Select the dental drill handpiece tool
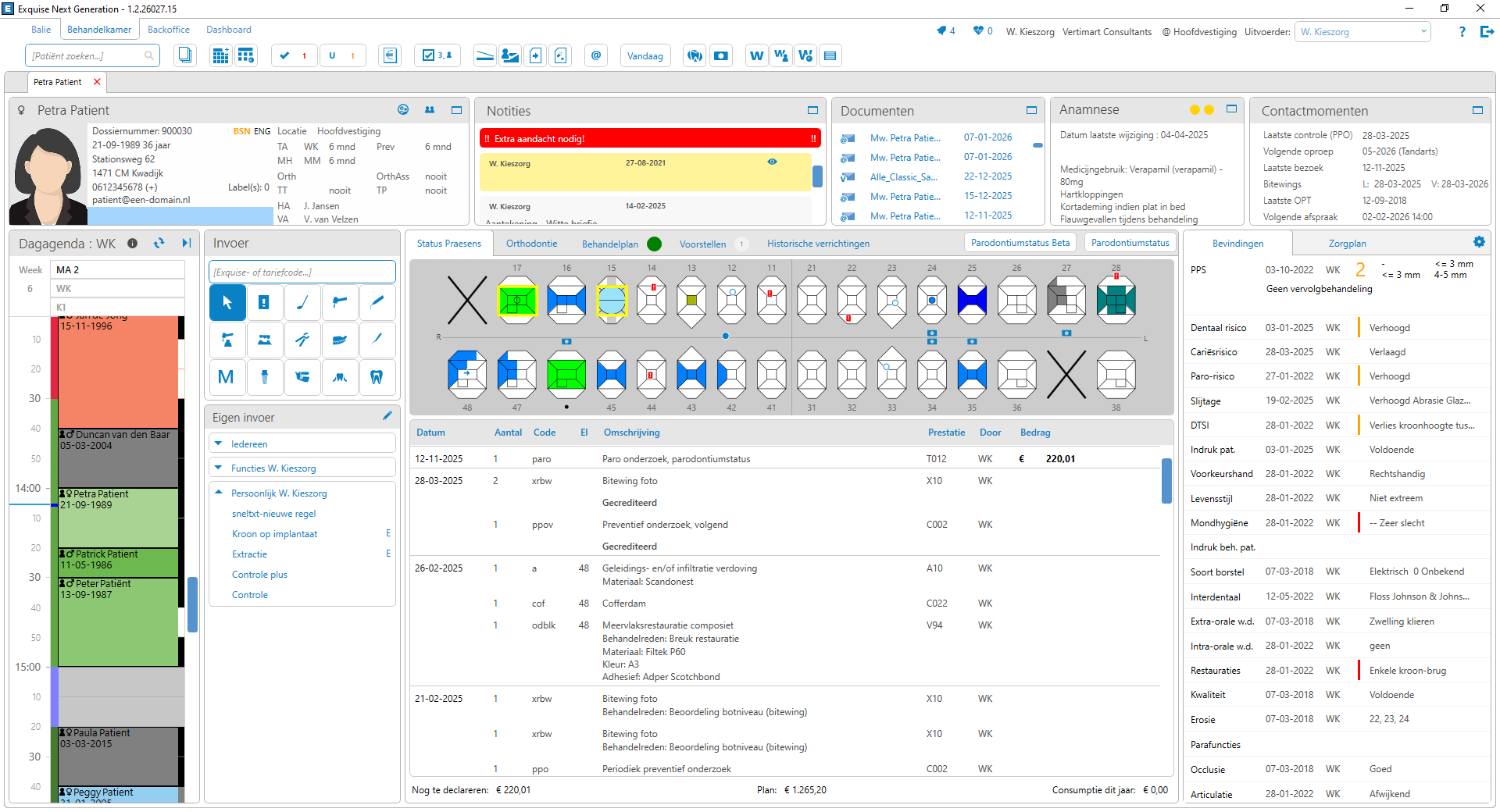 coord(340,302)
